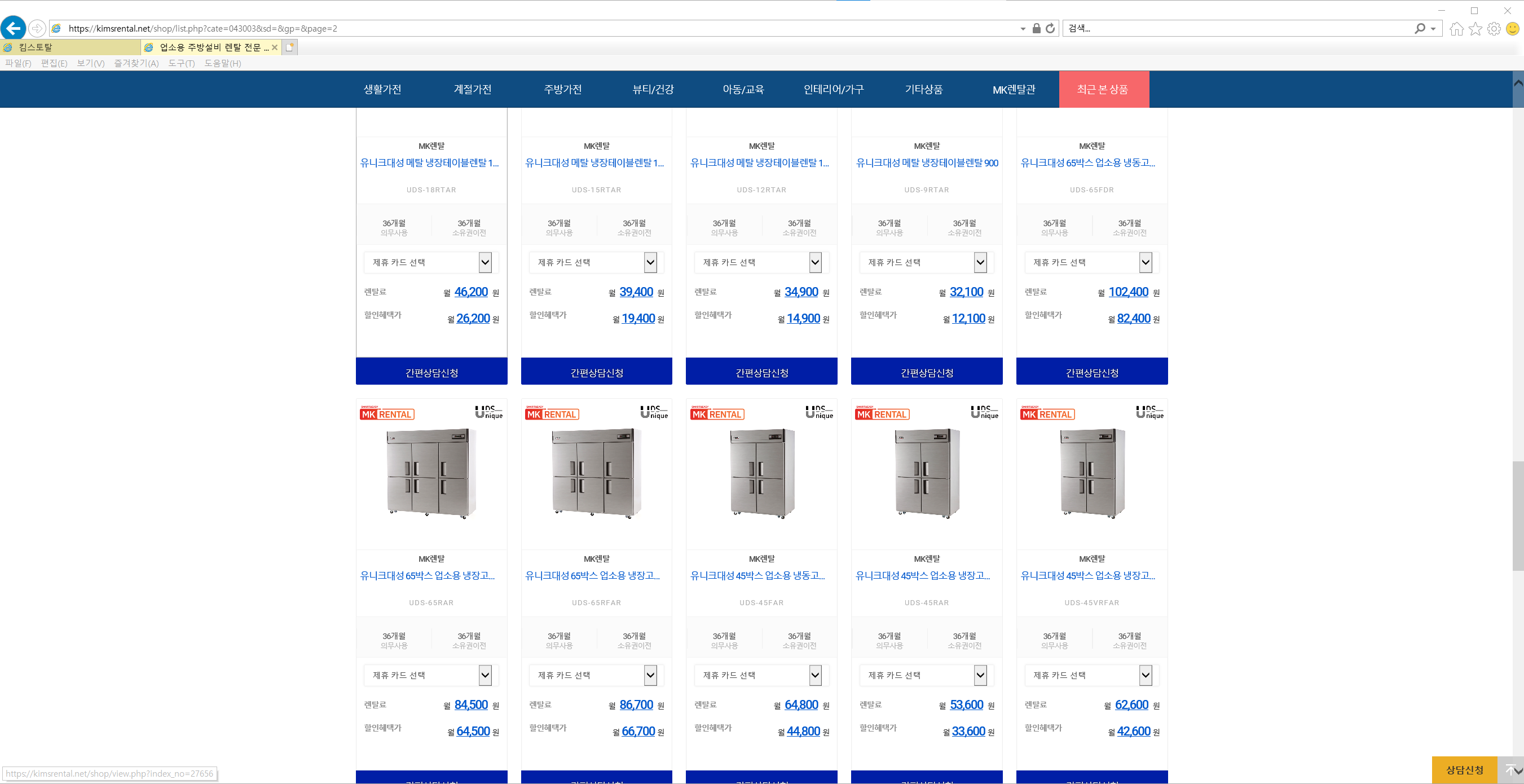Open the 유니크대성 65박스 업소용 냉동고 link
Screen dimensions: 1524x784
[1087, 162]
